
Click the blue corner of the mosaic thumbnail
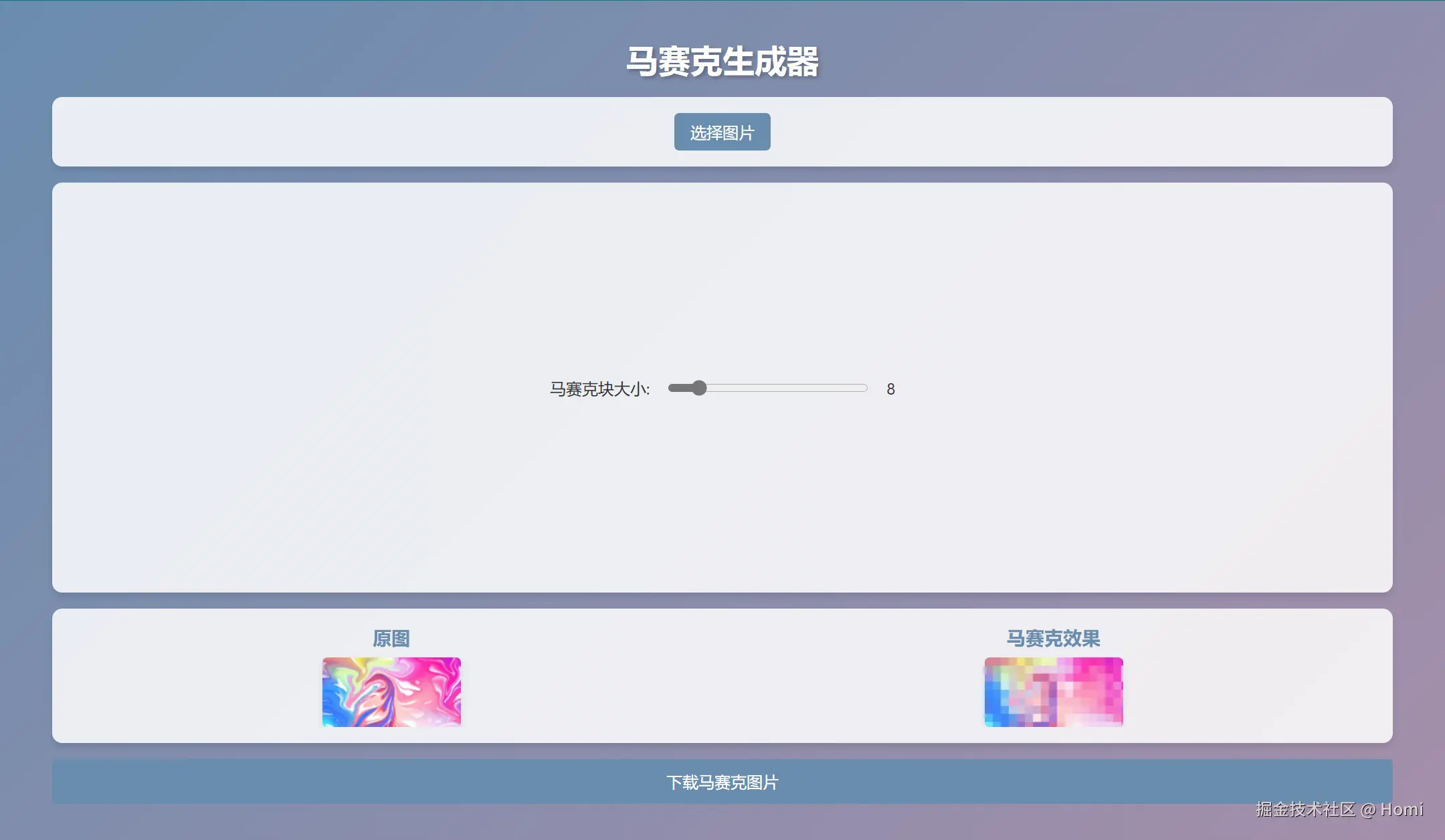tap(994, 716)
